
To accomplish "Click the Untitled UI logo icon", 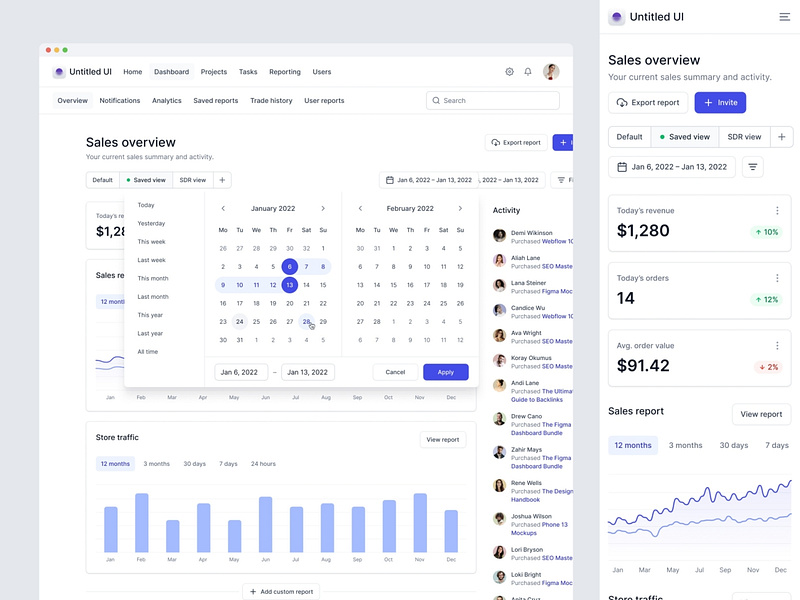I will 59,71.
